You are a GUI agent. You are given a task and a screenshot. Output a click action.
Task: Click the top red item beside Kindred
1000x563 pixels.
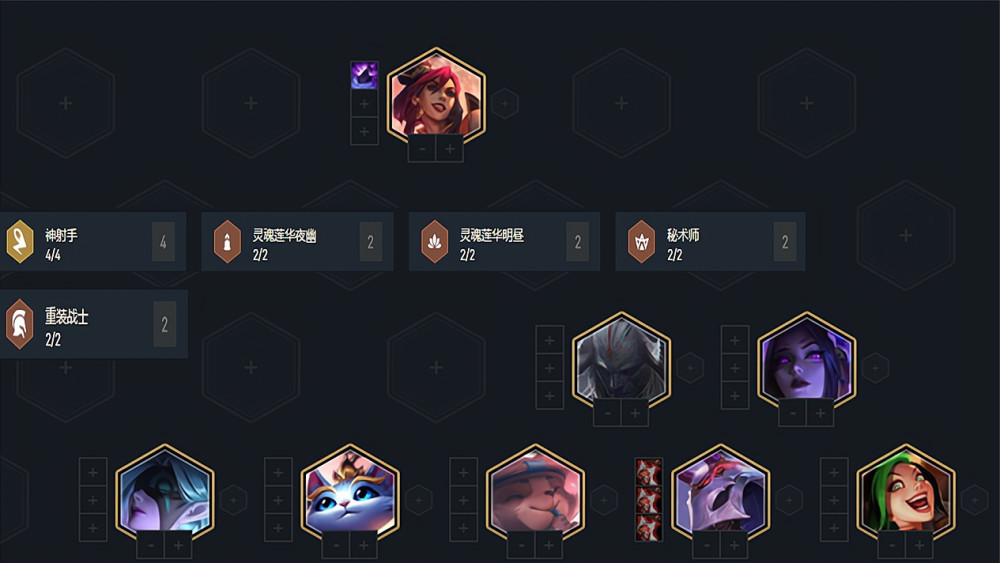point(649,472)
